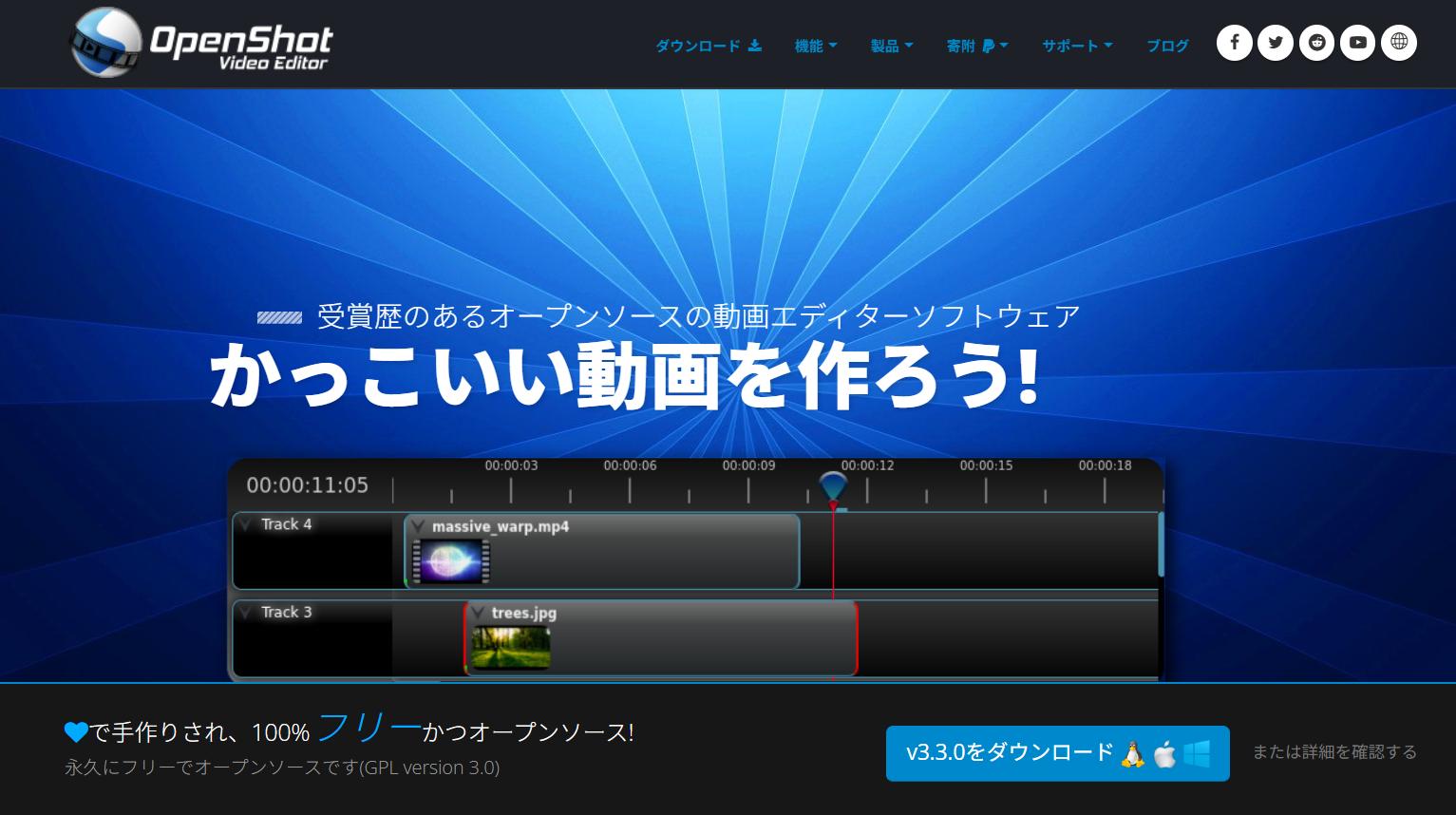The height and width of the screenshot is (815, 1456).
Task: Click the ダウンロード menu link
Action: click(709, 46)
